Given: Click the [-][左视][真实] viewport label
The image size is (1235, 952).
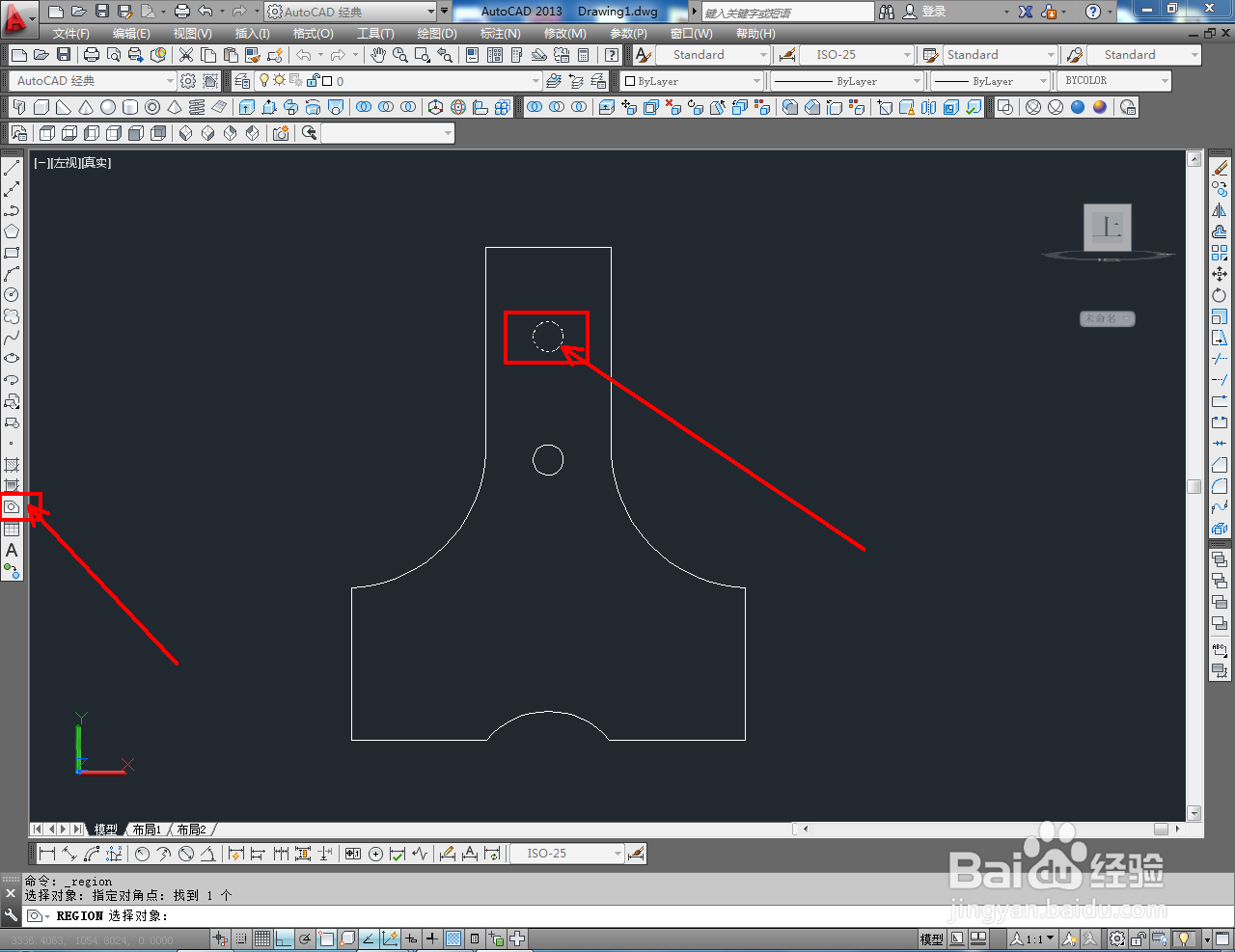Looking at the screenshot, I should pyautogui.click(x=72, y=163).
